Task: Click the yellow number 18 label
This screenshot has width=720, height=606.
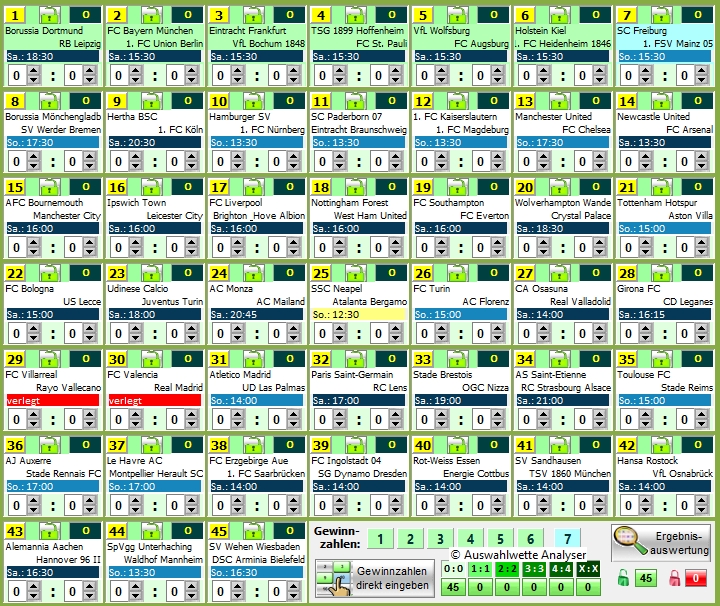Action: click(x=321, y=187)
